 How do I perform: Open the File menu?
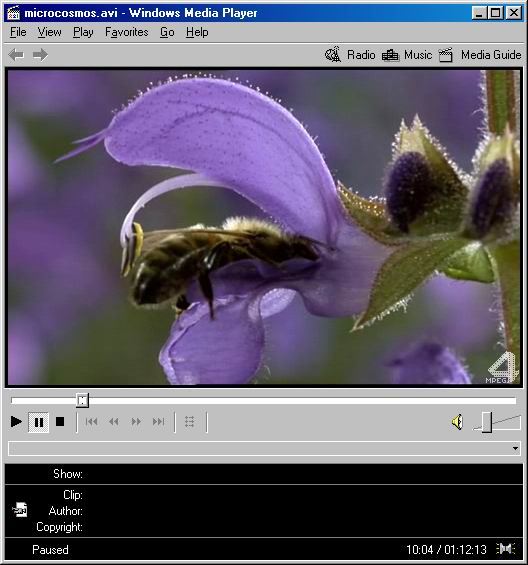click(x=18, y=32)
